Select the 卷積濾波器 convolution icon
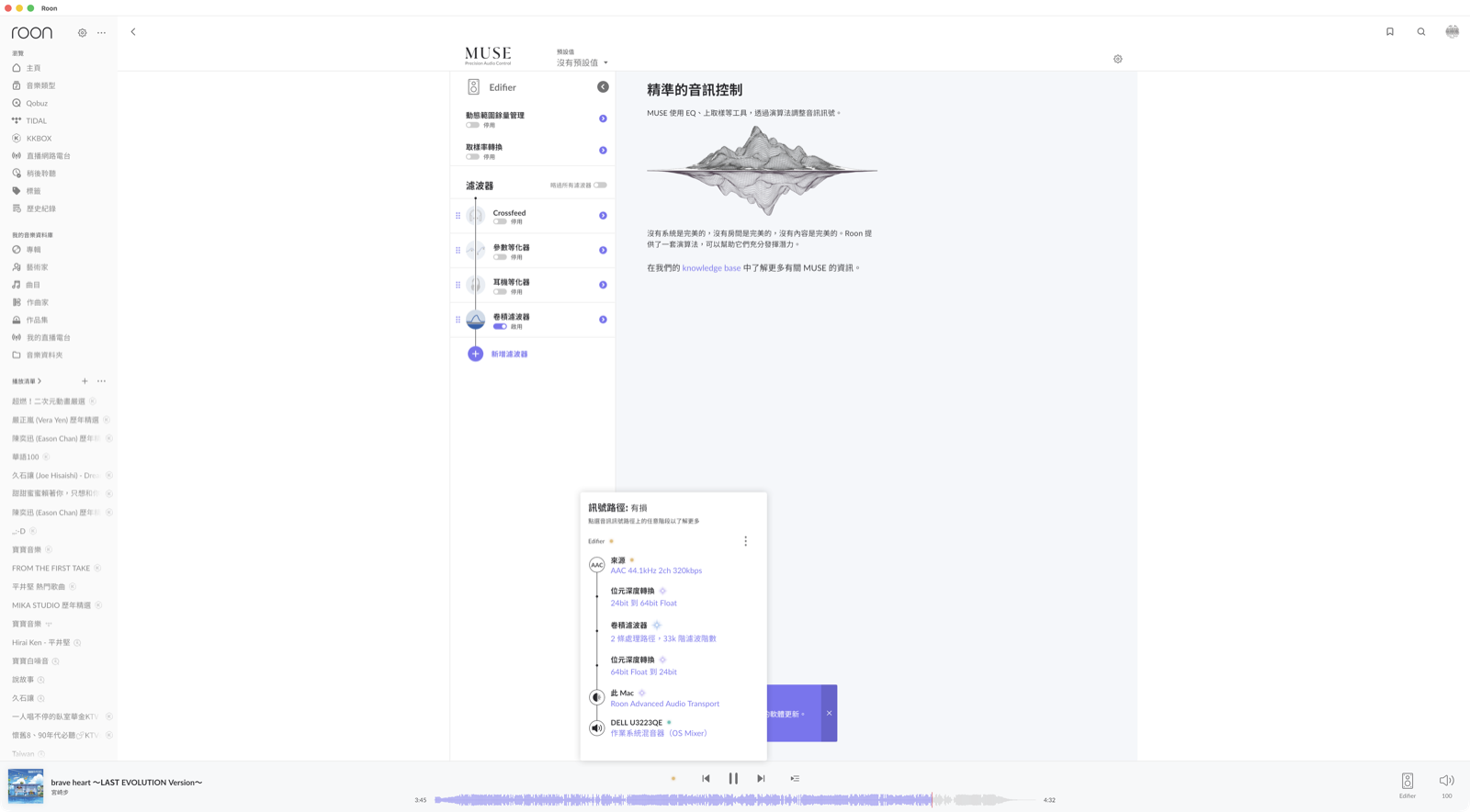 476,320
